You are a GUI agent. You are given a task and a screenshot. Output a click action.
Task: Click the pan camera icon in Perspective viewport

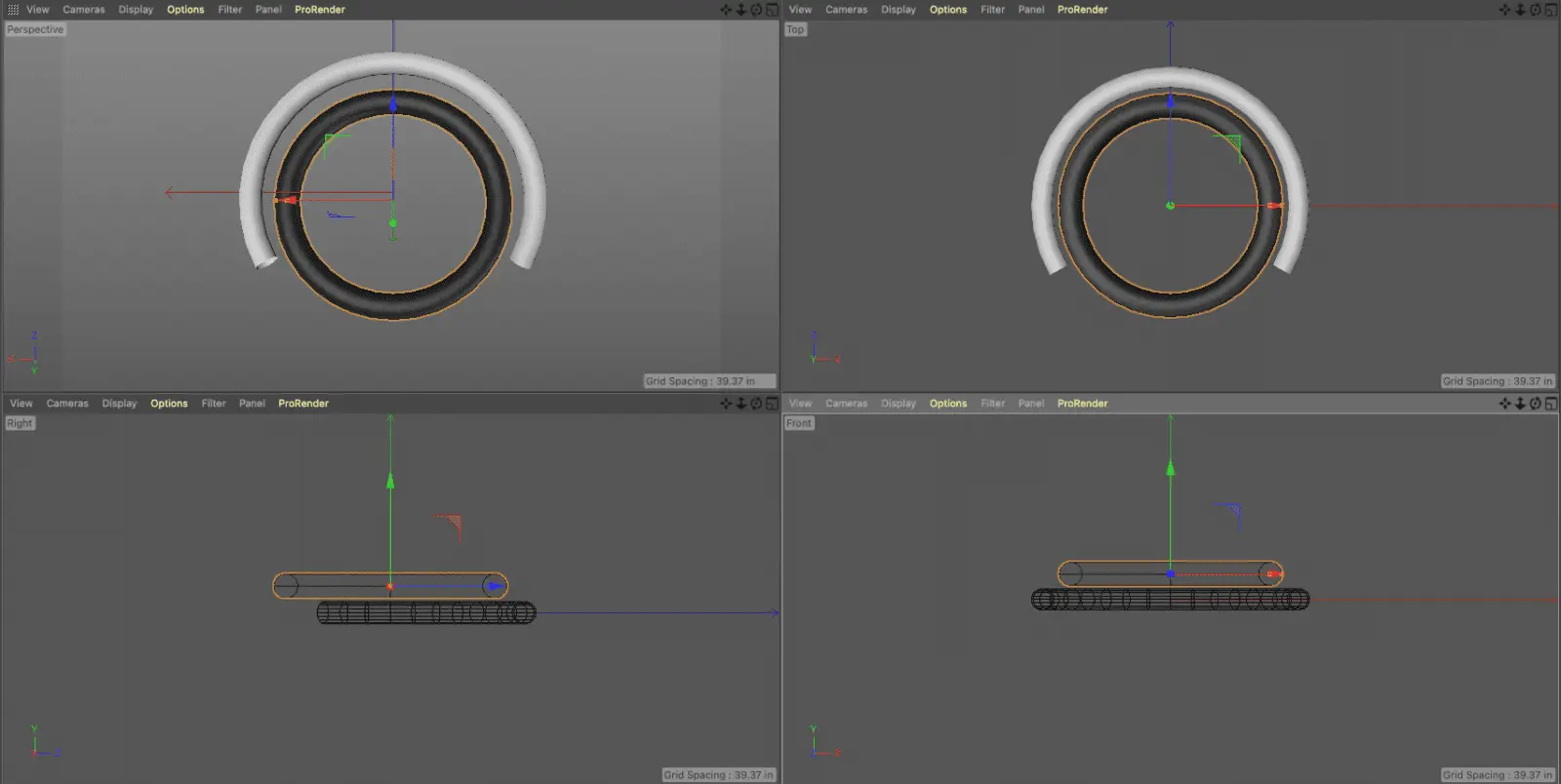[x=726, y=10]
